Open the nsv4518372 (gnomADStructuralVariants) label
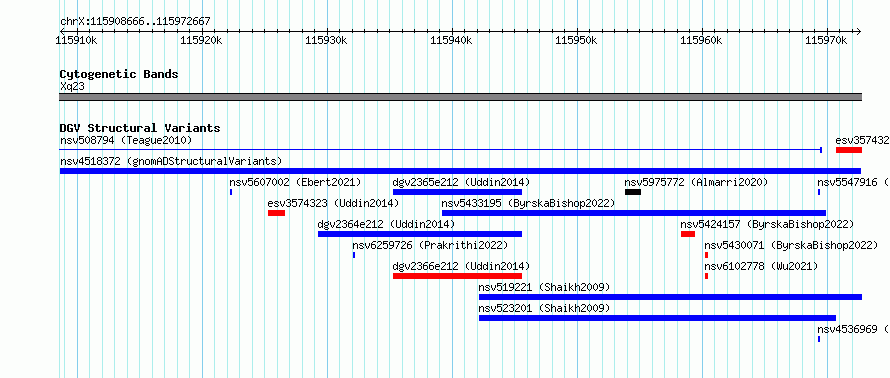 pos(171,161)
